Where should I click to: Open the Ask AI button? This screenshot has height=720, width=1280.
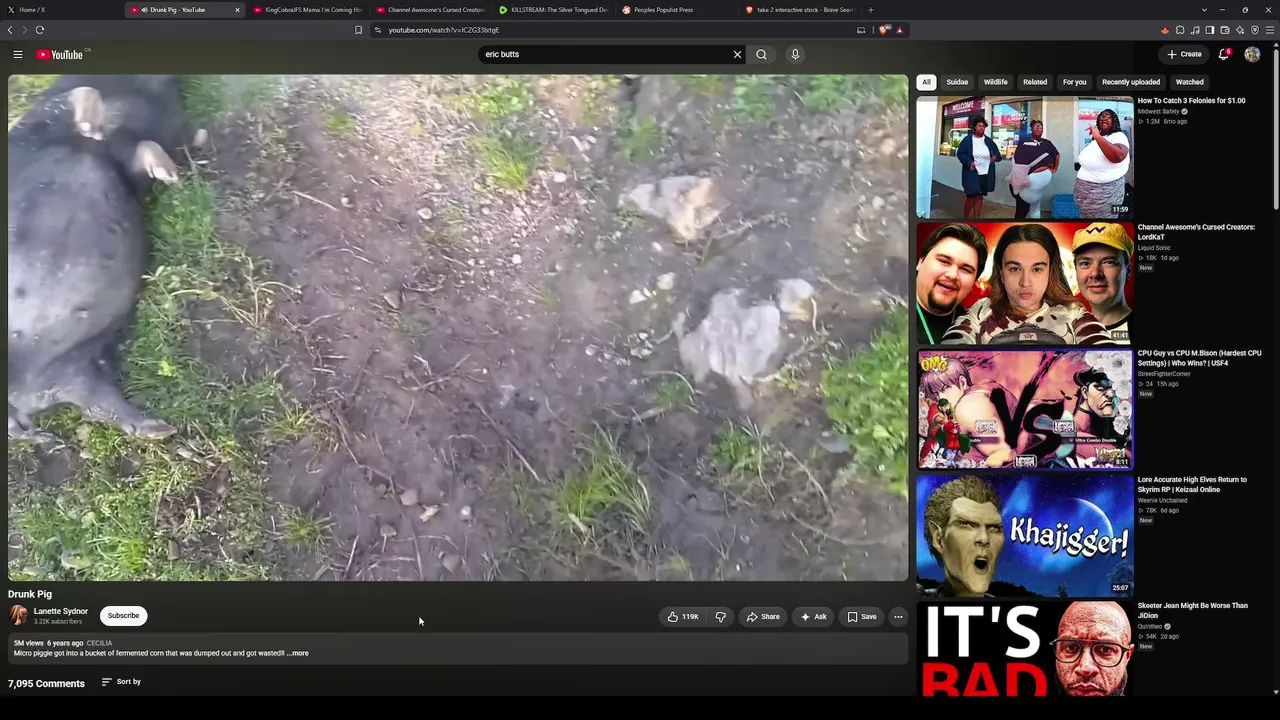pos(814,617)
